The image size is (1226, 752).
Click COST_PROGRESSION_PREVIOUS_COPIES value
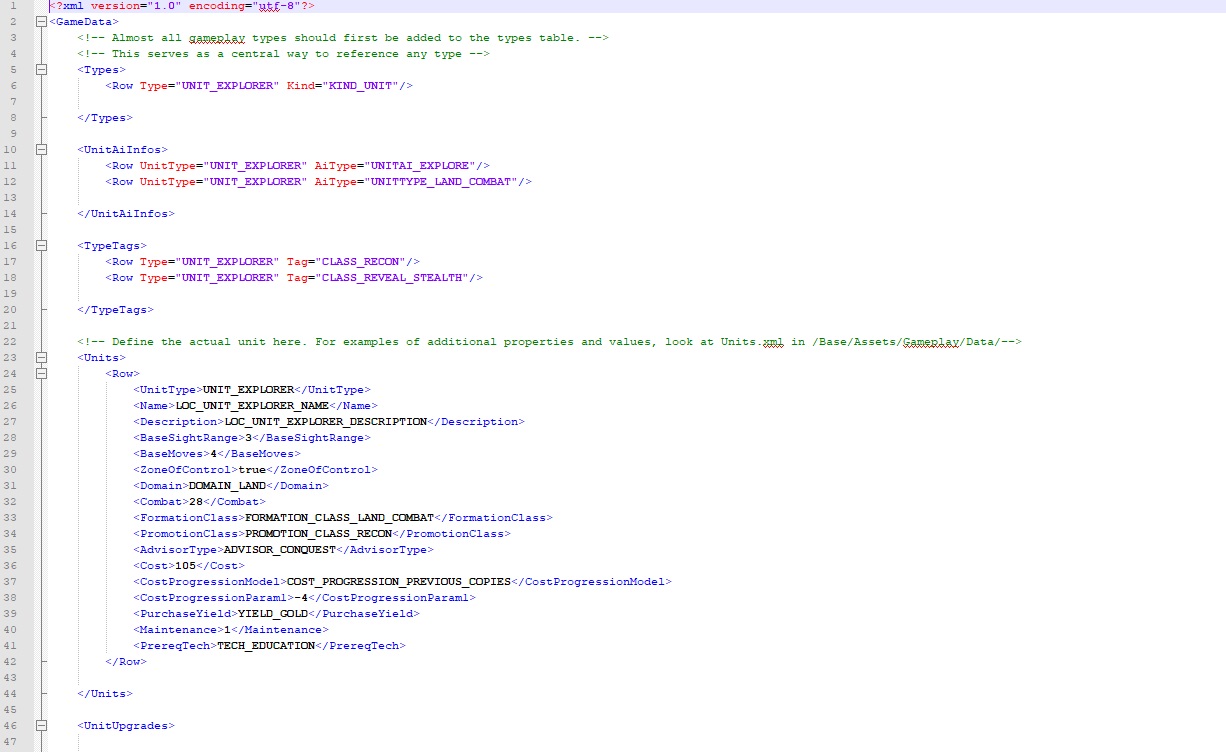[x=399, y=582]
